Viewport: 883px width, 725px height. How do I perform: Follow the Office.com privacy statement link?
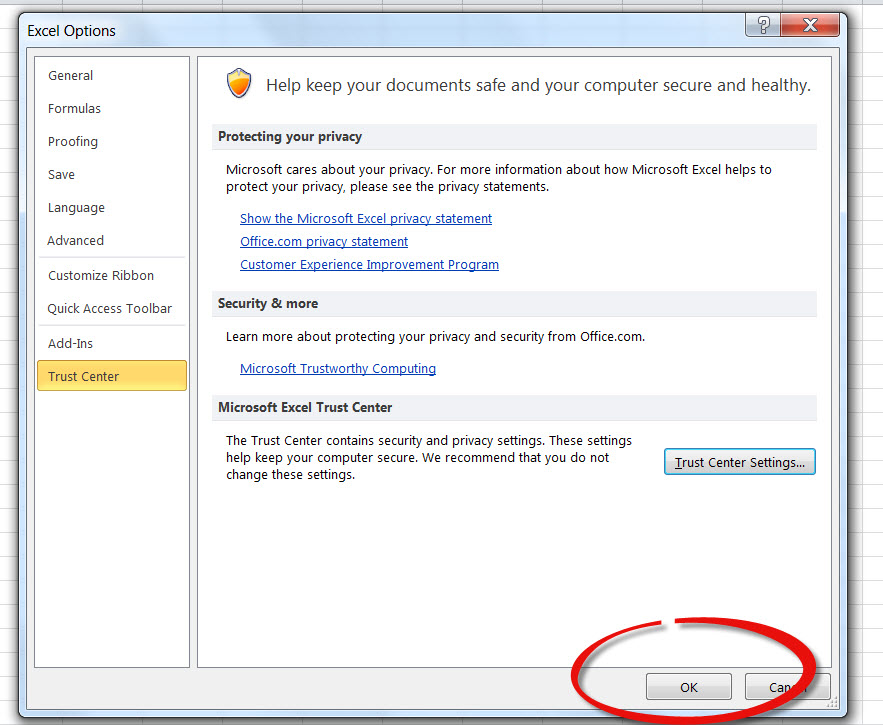coord(324,242)
